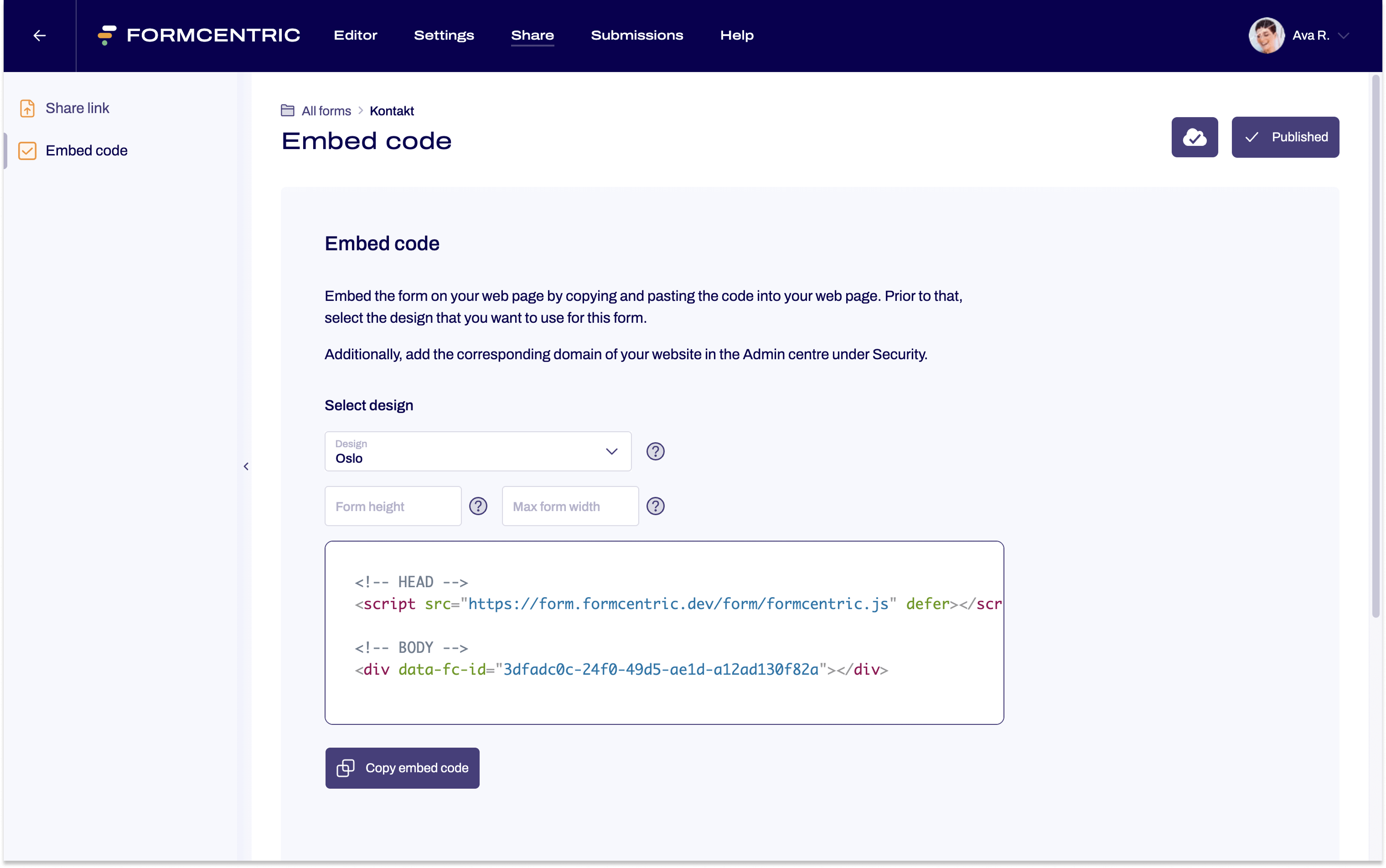Click the Formcentric logo
This screenshot has width=1386, height=868.
pyautogui.click(x=198, y=35)
